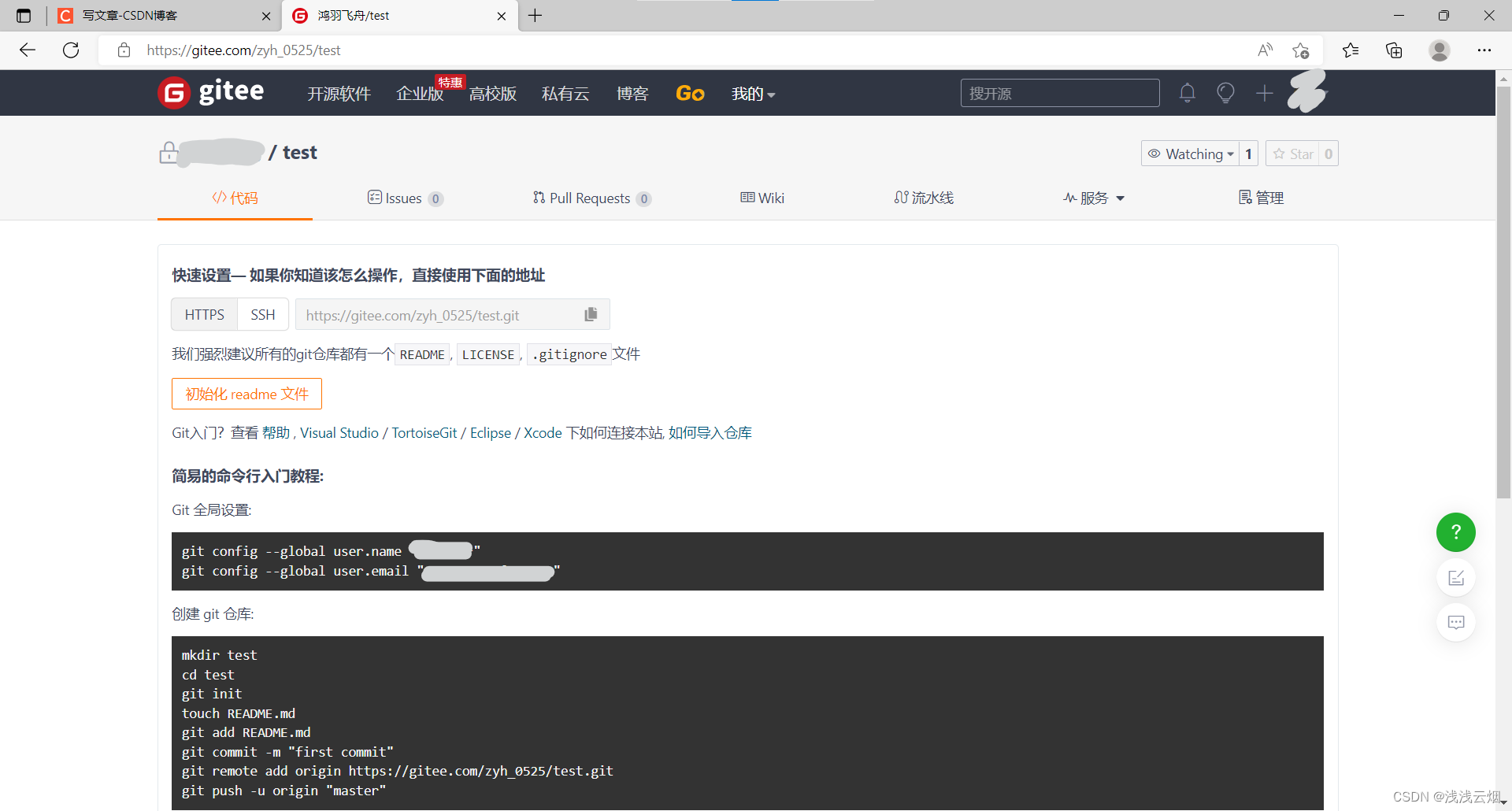Click the browser address bar URL
Image resolution: width=1512 pixels, height=811 pixels.
click(243, 50)
